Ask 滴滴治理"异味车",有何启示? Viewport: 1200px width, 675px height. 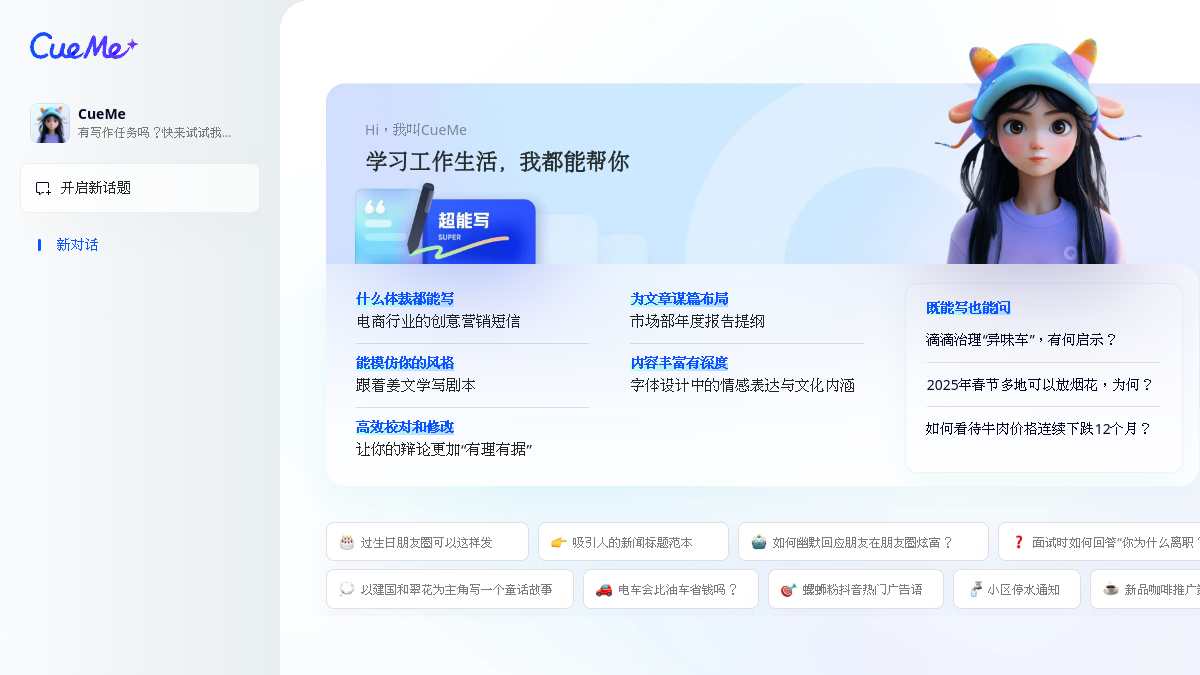[1021, 340]
